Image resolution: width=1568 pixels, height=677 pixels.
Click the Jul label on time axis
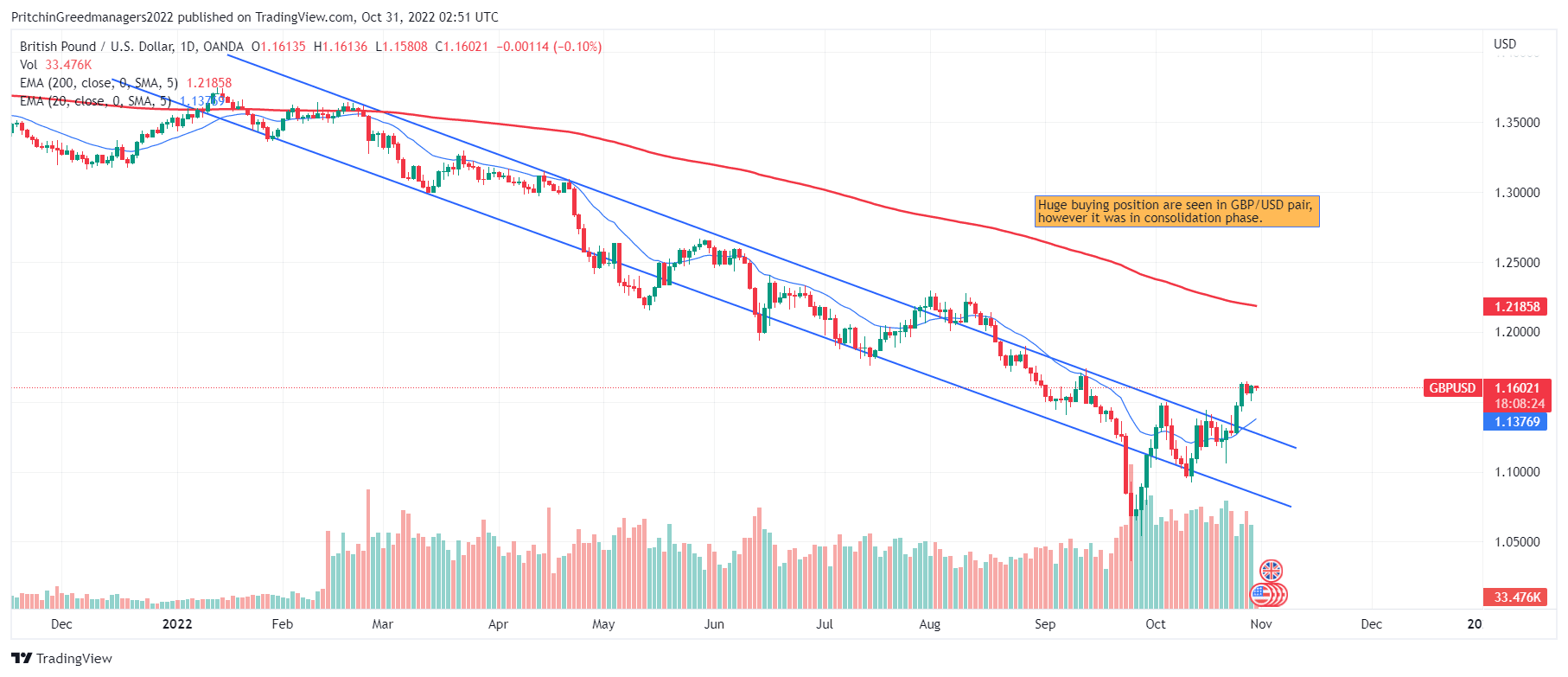825,624
